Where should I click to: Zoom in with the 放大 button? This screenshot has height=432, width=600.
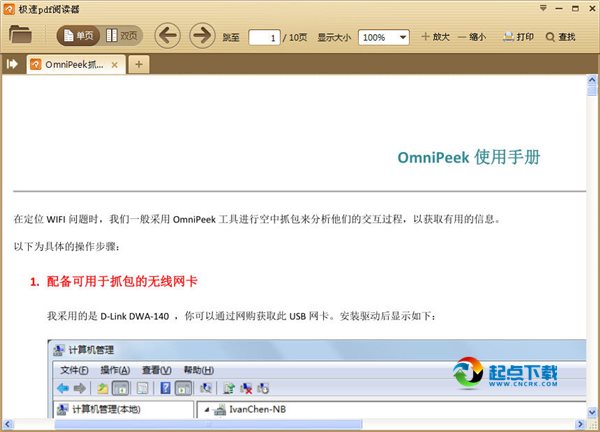(435, 37)
